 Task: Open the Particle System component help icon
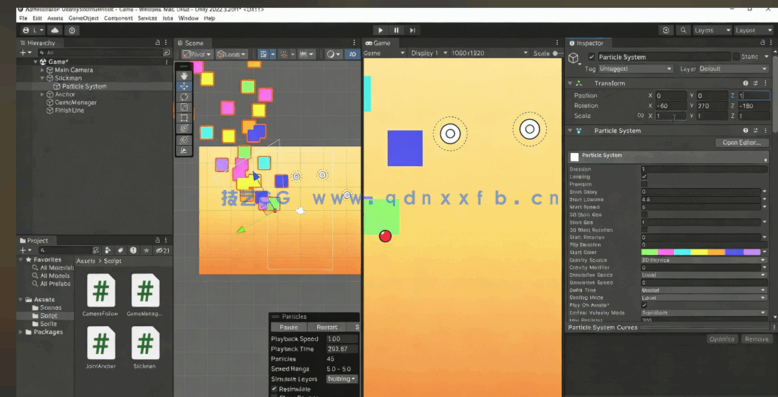coord(745,131)
